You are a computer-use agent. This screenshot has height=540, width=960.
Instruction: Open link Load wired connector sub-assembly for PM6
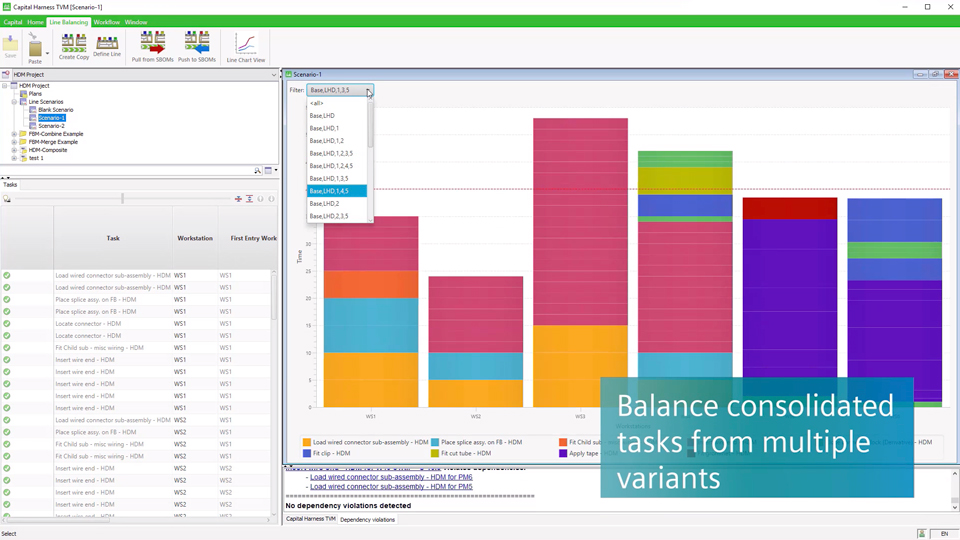[x=391, y=477]
